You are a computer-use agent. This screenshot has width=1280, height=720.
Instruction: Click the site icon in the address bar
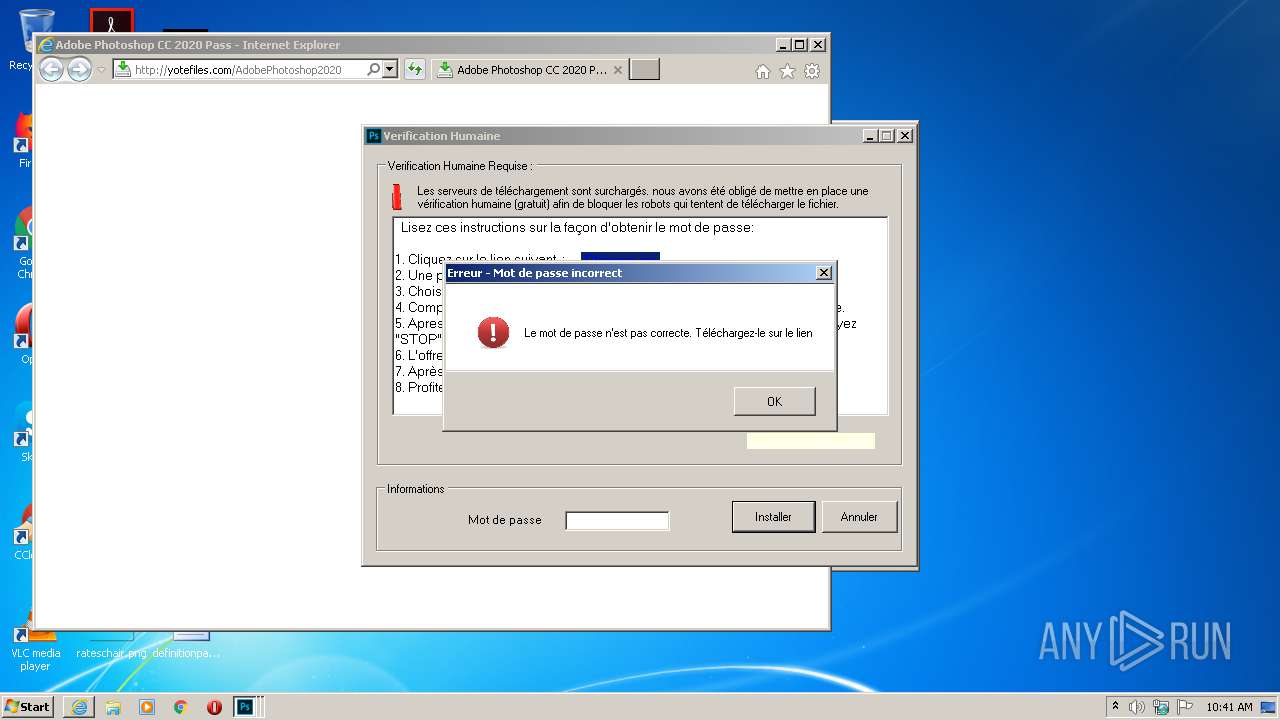coord(122,69)
